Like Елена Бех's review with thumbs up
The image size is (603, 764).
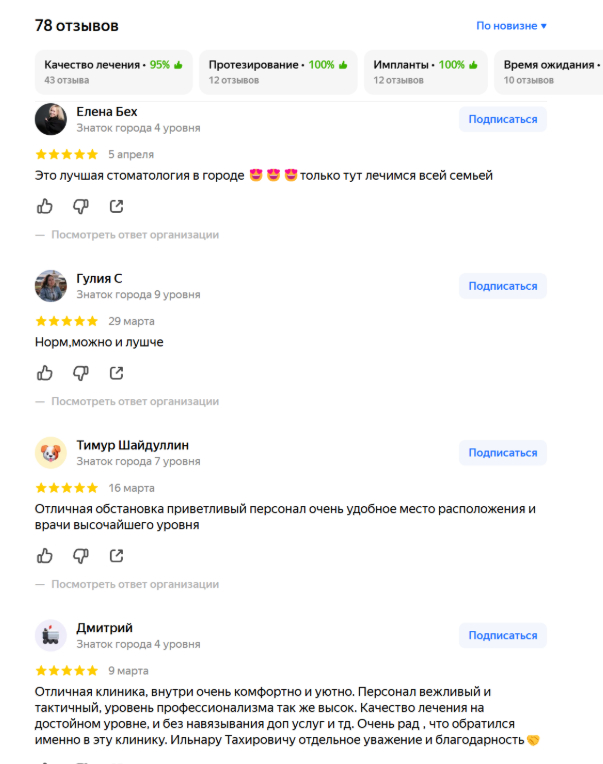[x=45, y=206]
